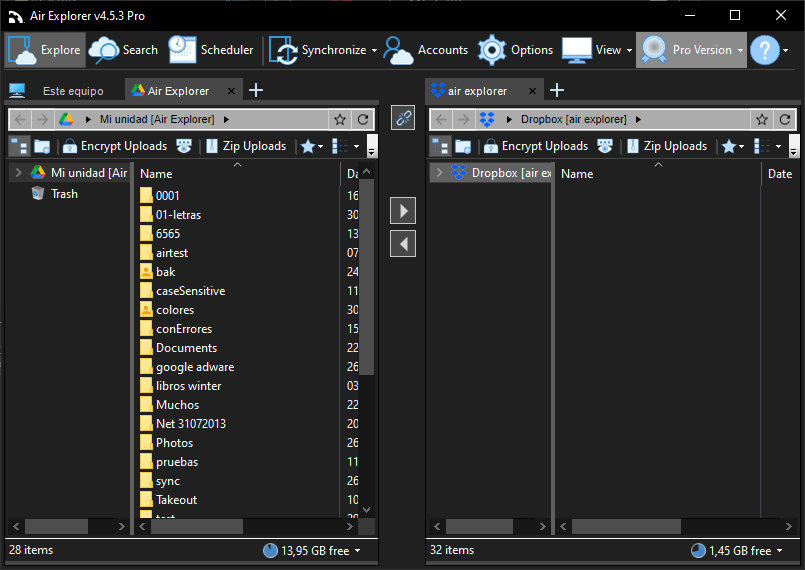The height and width of the screenshot is (570, 805).
Task: Click the blue help question mark icon
Action: tap(764, 50)
